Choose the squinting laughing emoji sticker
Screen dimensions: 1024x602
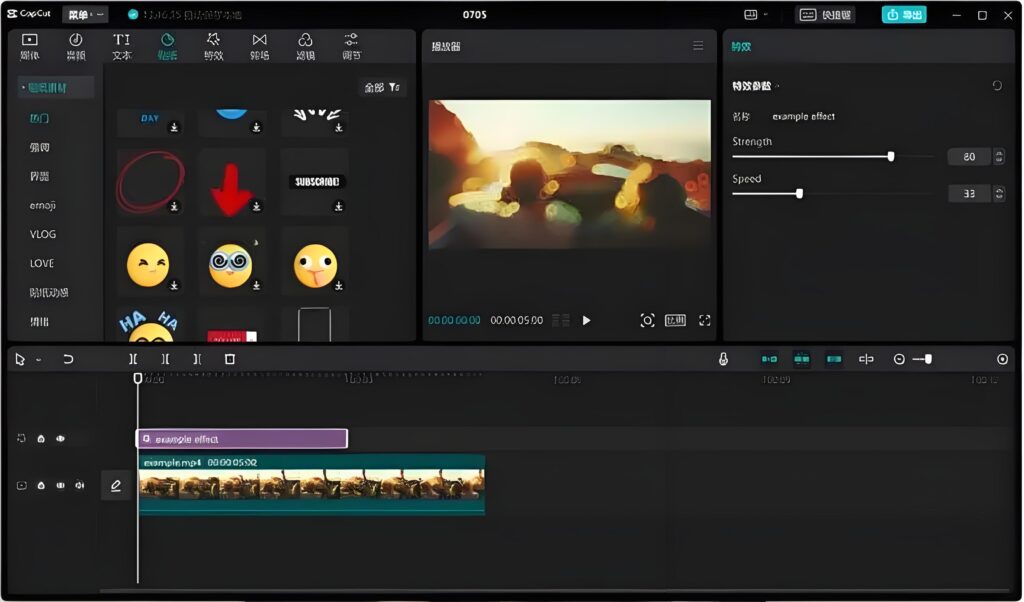pos(148,265)
